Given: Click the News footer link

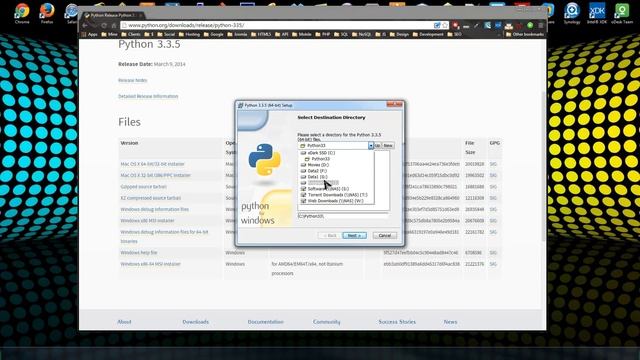Looking at the screenshot, I should tap(451, 322).
